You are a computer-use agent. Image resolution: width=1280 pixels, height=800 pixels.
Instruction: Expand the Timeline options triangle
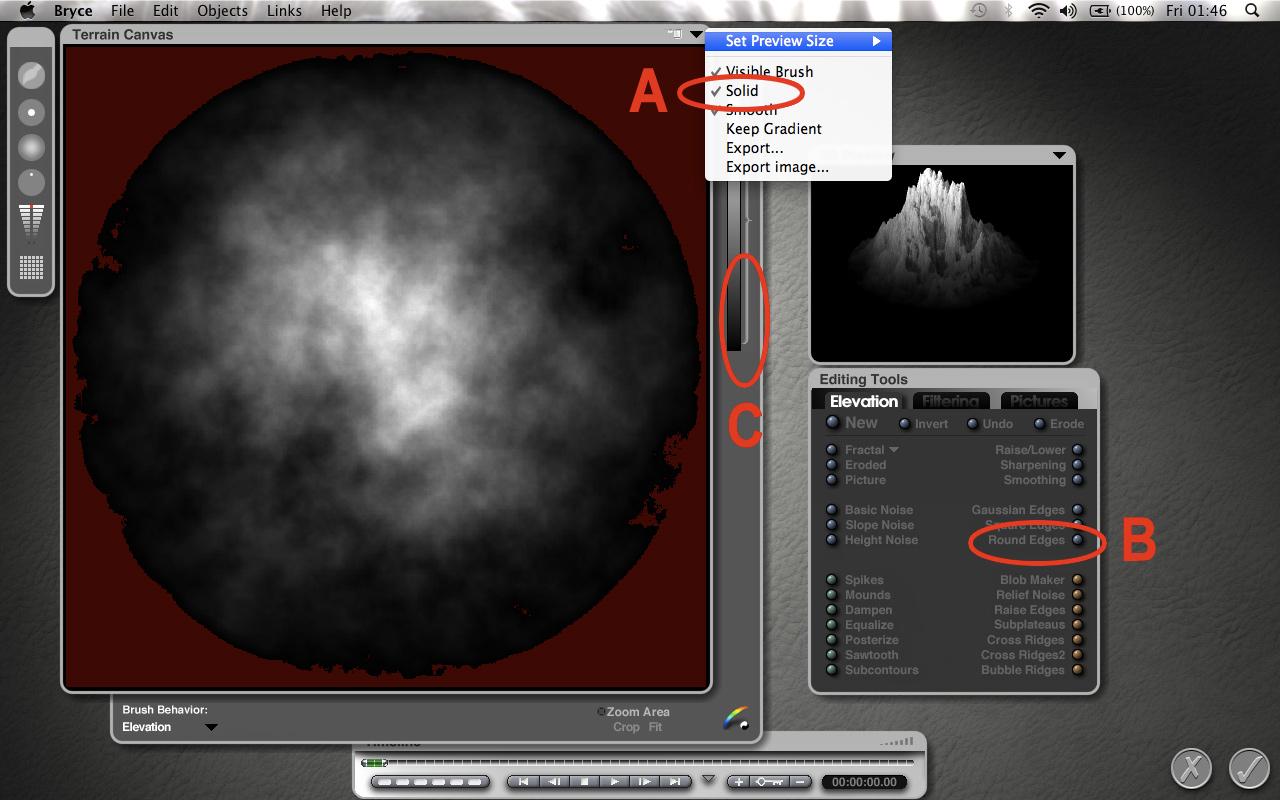709,779
